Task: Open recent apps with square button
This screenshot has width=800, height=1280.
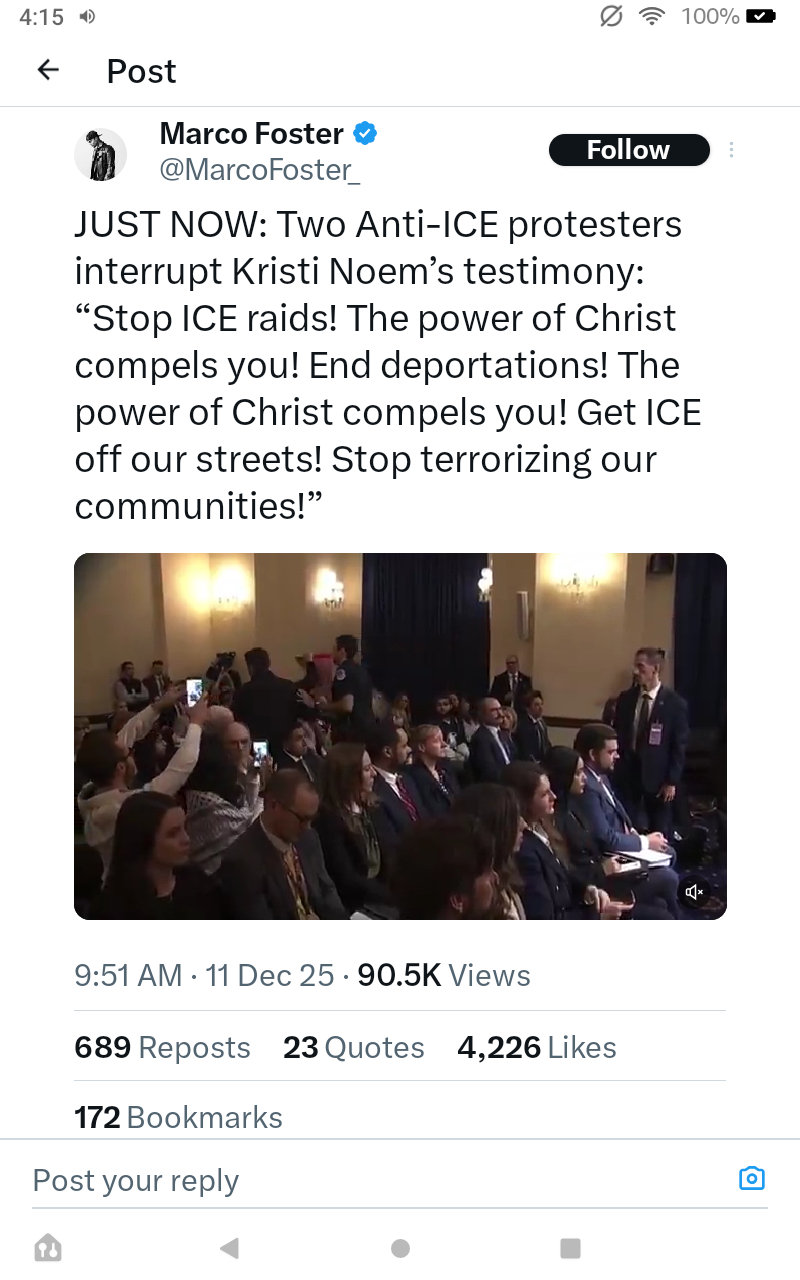Action: pos(570,1247)
